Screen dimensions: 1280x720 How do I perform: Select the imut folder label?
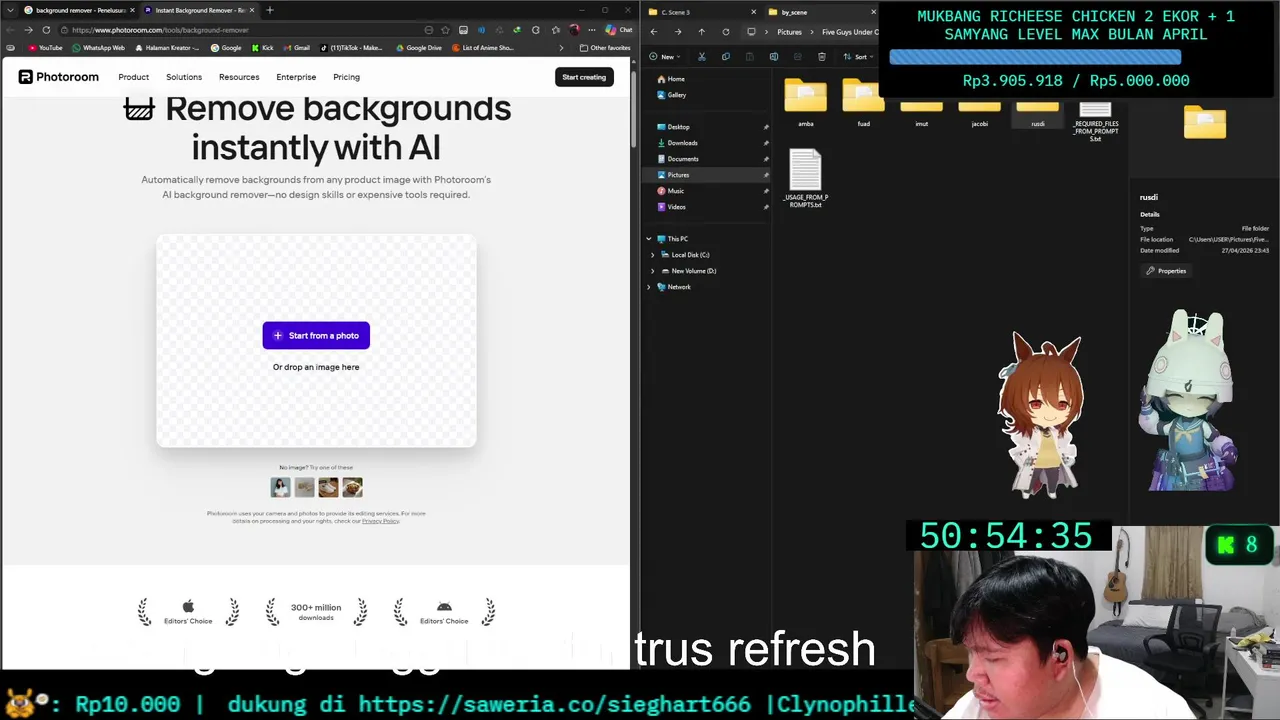click(921, 124)
